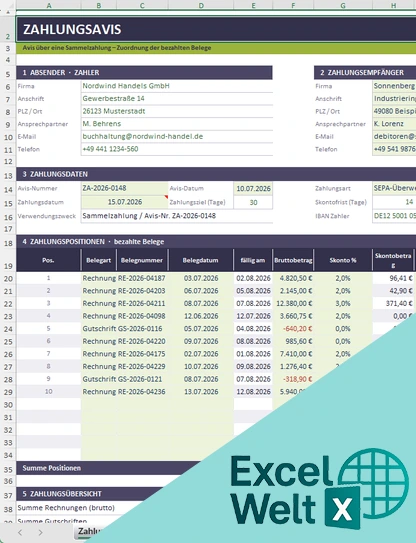Click the 'Summe Rechnungen (brutto)' label
The width and height of the screenshot is (416, 543).
(x=66, y=508)
